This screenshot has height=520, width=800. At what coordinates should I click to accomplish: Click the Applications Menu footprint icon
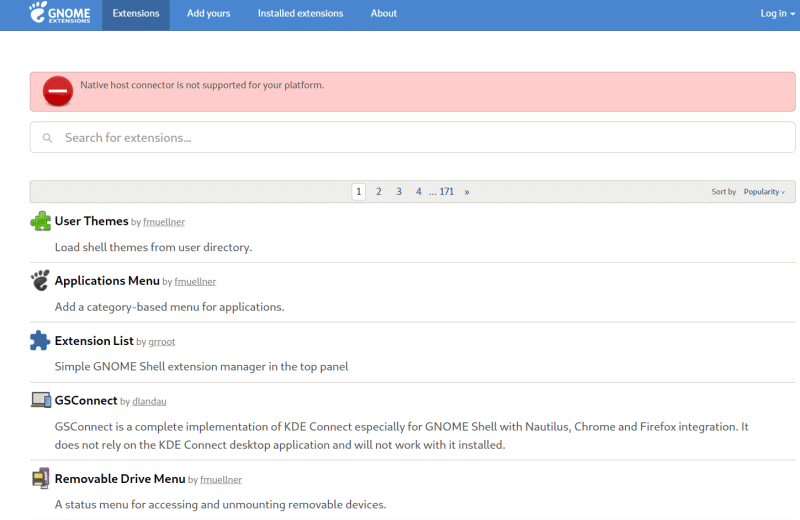(x=40, y=281)
